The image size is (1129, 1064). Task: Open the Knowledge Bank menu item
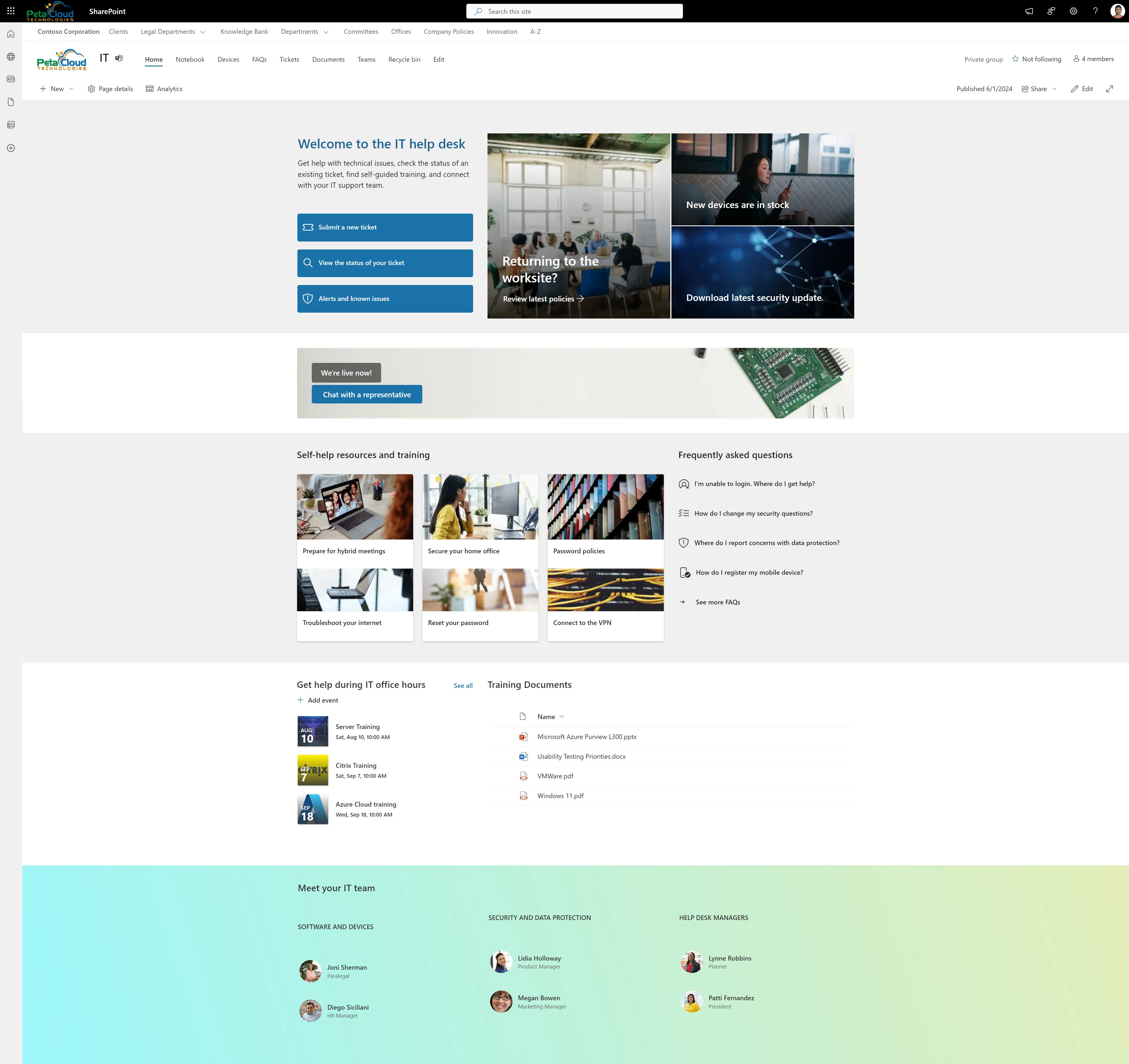click(x=244, y=32)
